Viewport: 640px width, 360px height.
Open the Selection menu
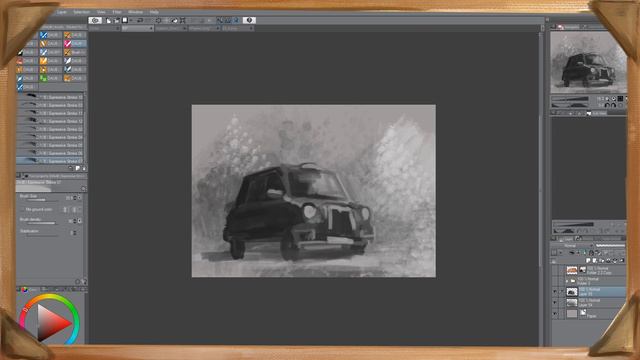click(81, 12)
